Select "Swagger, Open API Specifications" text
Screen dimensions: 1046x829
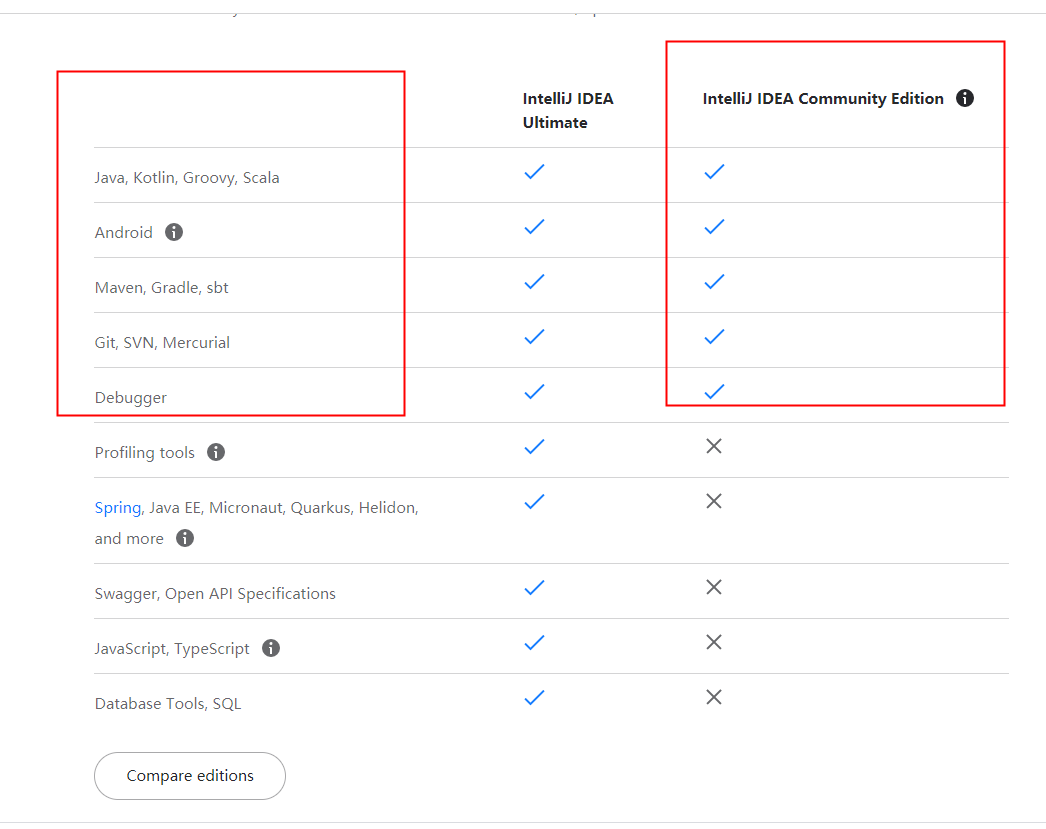(x=215, y=593)
